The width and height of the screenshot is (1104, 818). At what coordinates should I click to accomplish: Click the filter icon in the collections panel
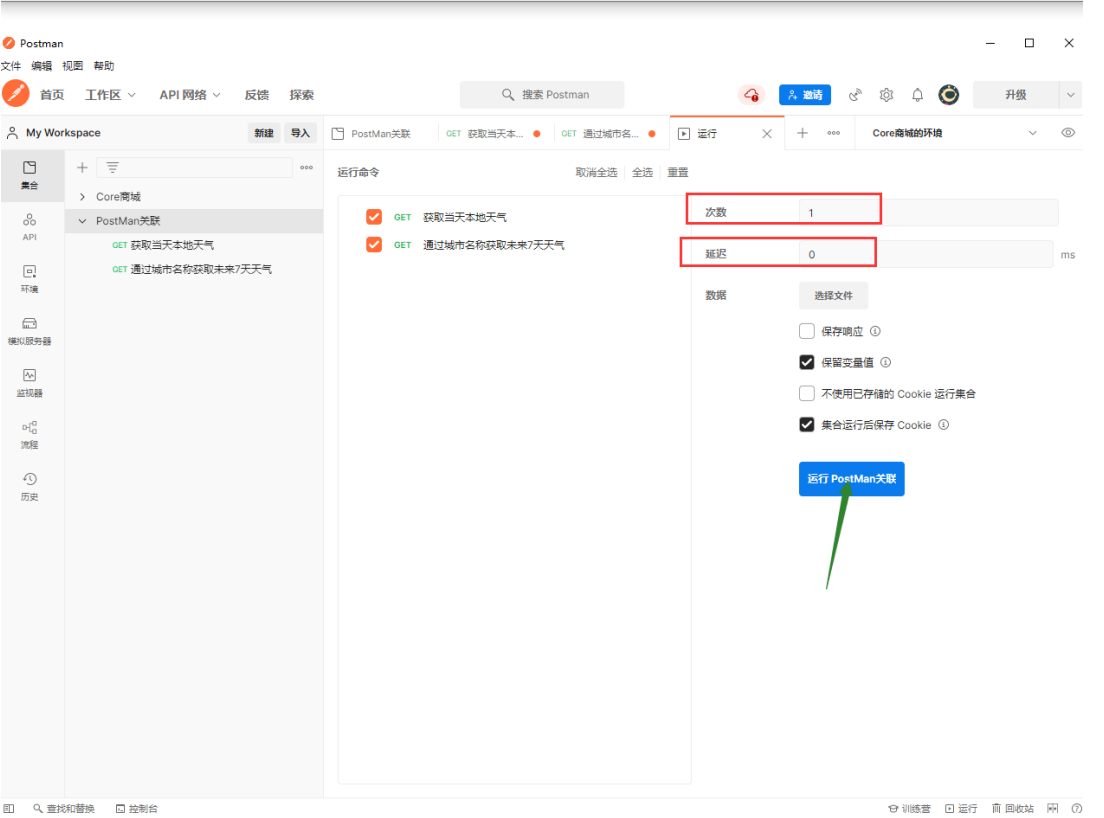(113, 168)
